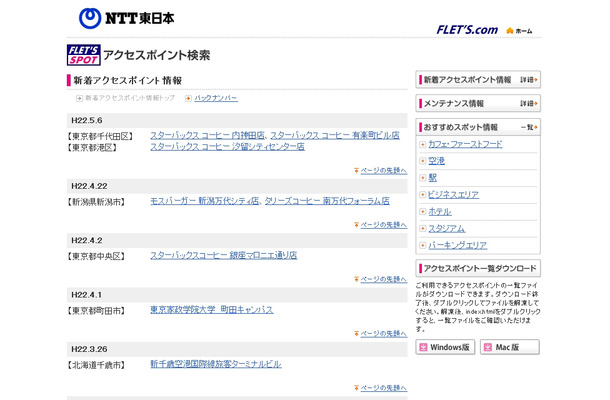This screenshot has height=400, width=610.
Task: Click bullet icon next to 駅
Action: click(x=422, y=178)
